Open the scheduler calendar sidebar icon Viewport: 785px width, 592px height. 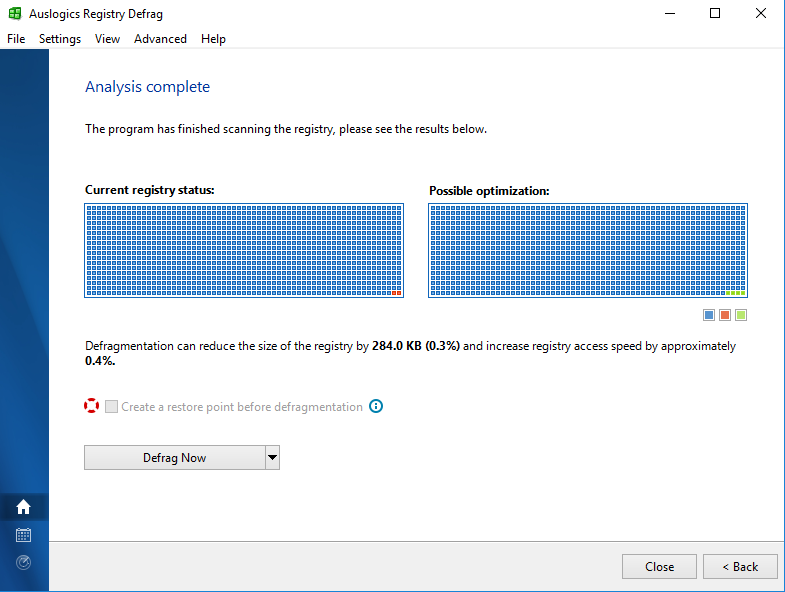24,535
